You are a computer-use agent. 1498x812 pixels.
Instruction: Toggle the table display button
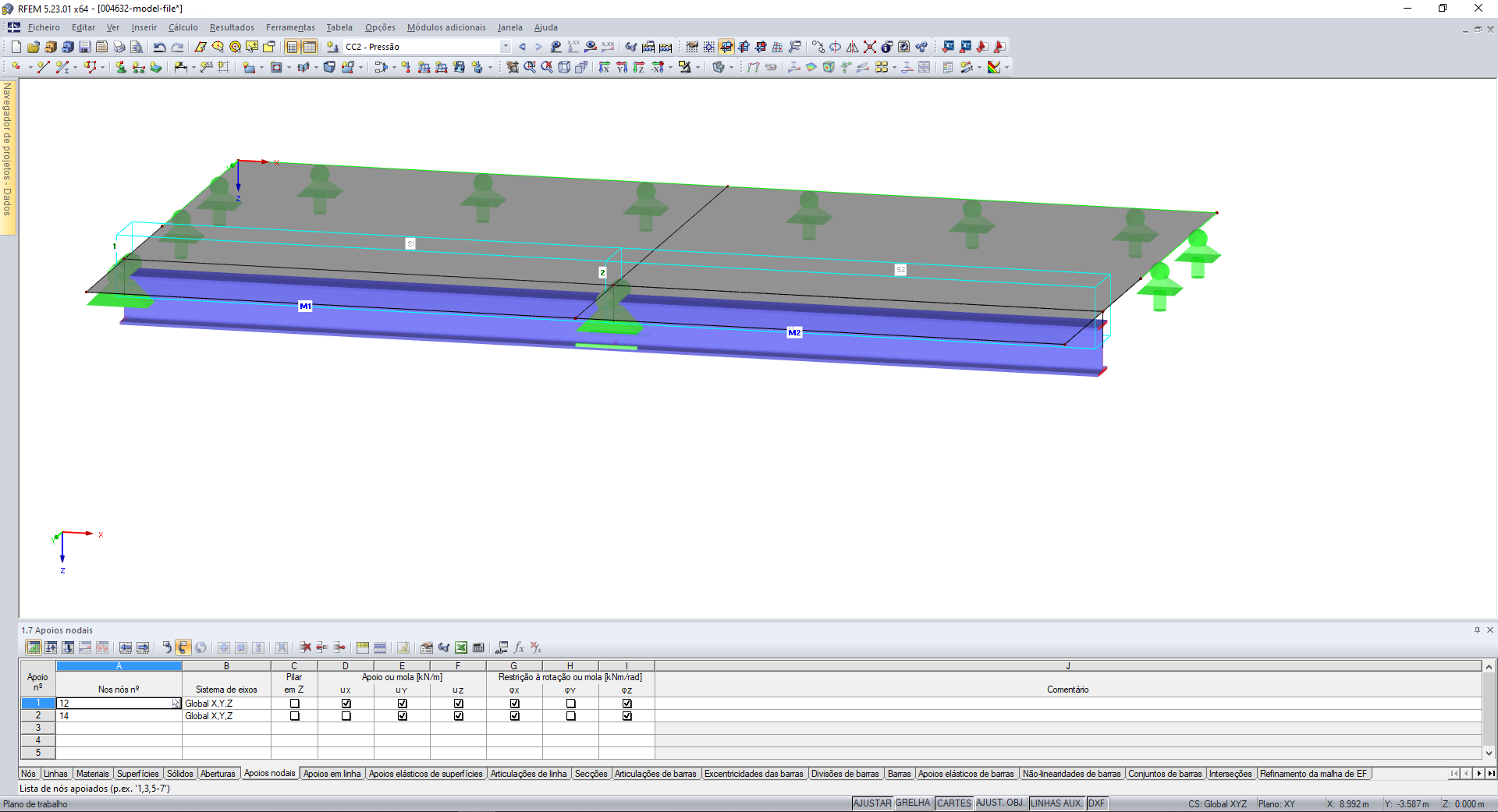pos(310,47)
